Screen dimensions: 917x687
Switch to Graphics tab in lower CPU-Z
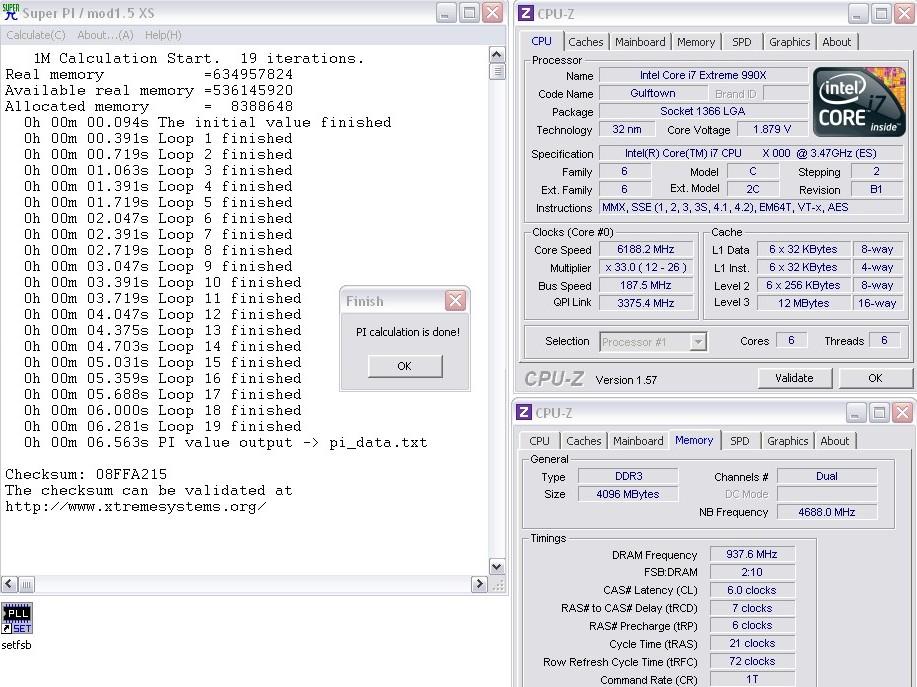pos(788,441)
